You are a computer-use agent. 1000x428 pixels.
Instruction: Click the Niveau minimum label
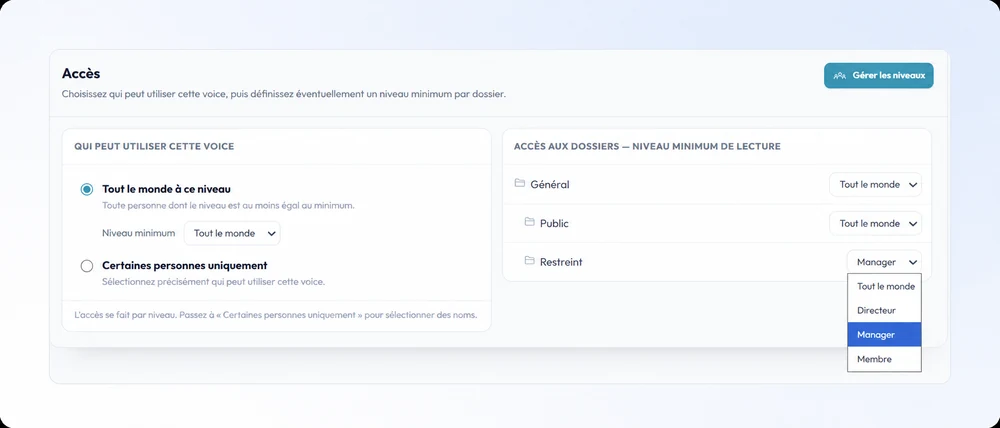click(138, 233)
